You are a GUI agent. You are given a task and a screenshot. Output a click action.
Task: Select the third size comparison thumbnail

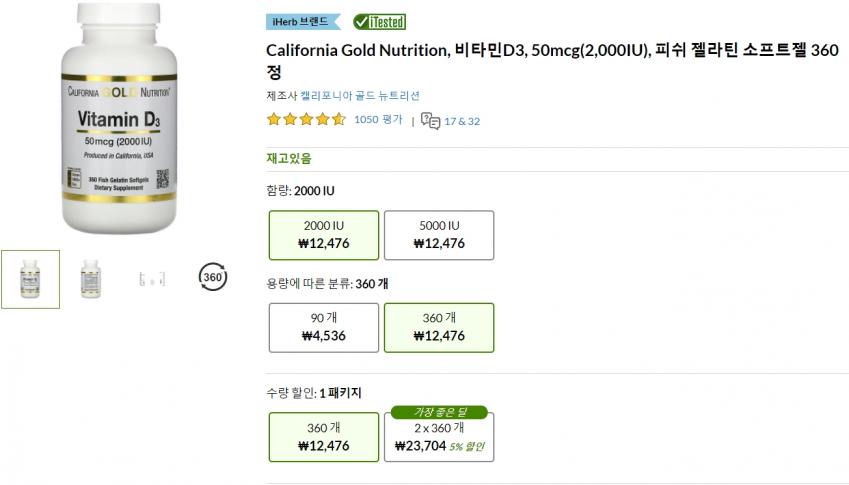point(151,279)
